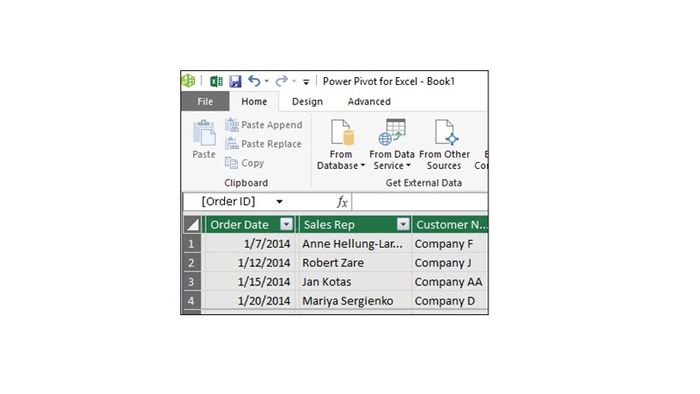Open the undo history dropdown arrow

click(267, 81)
